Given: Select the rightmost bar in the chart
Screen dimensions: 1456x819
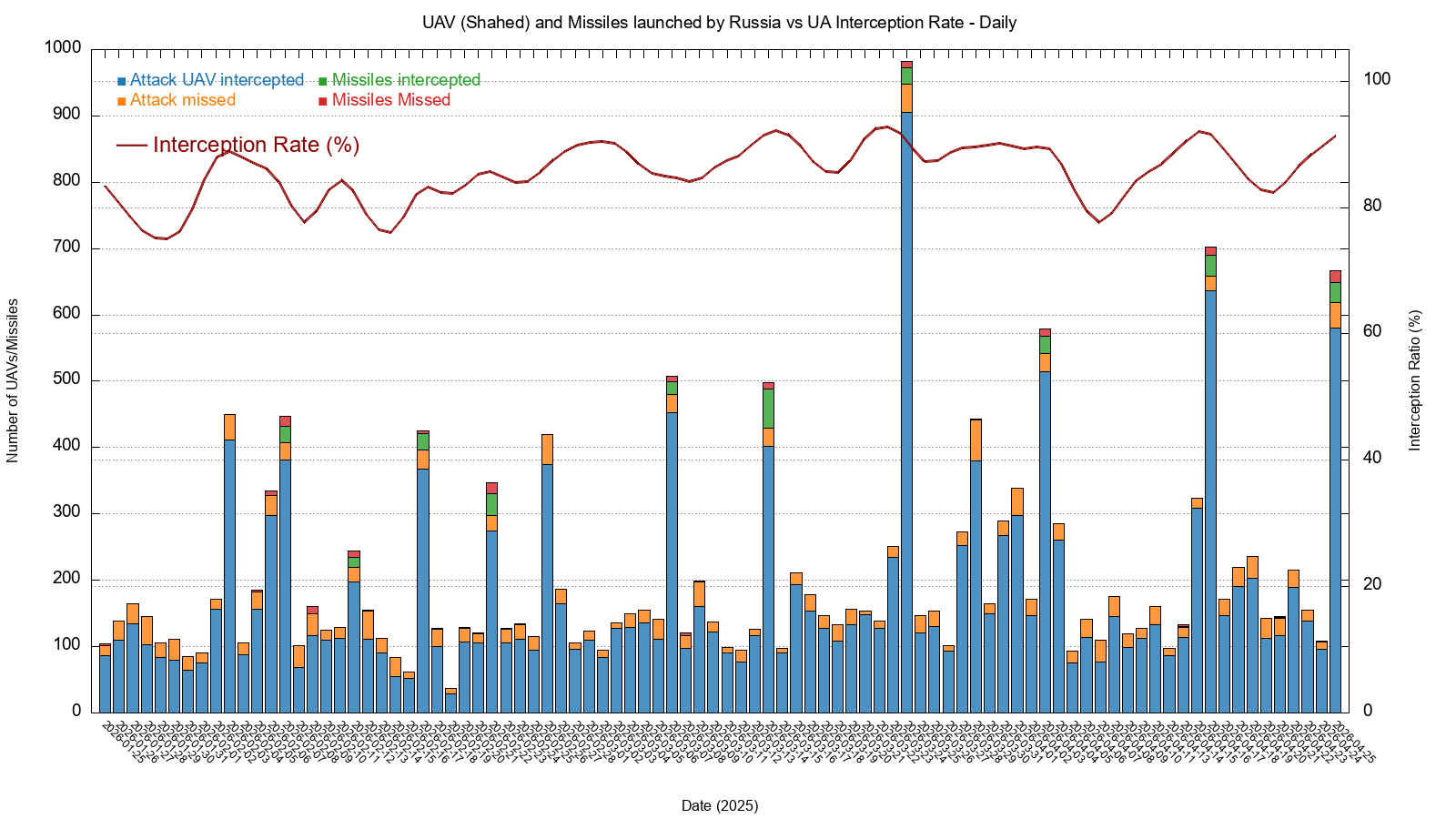Looking at the screenshot, I should [1335, 519].
